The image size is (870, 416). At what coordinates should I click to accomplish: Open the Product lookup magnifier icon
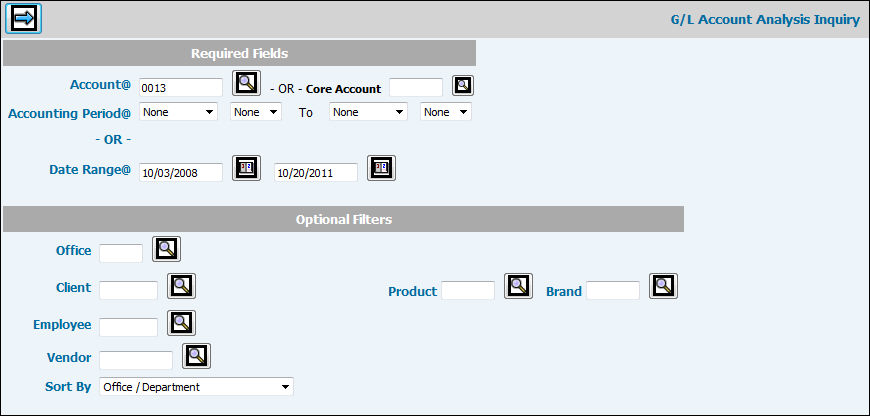point(518,286)
